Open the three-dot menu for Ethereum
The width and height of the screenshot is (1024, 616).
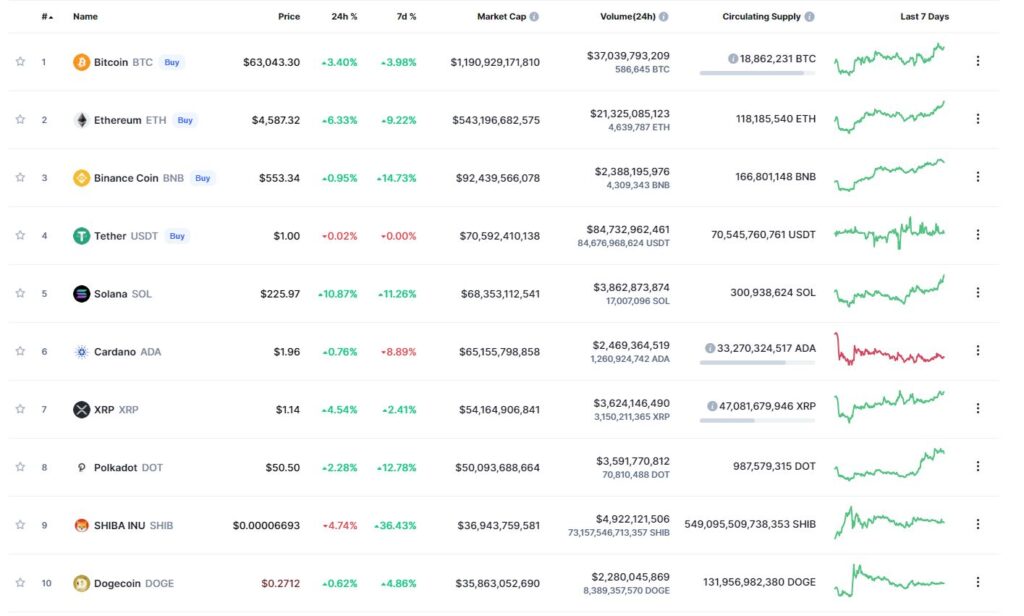point(978,119)
